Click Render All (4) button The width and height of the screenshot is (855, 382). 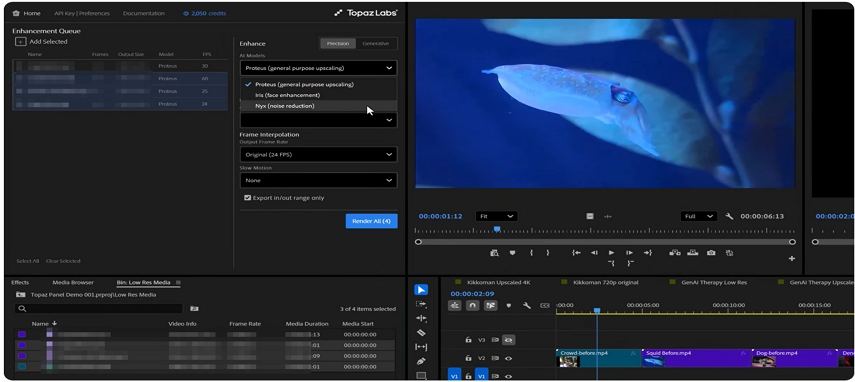point(371,221)
